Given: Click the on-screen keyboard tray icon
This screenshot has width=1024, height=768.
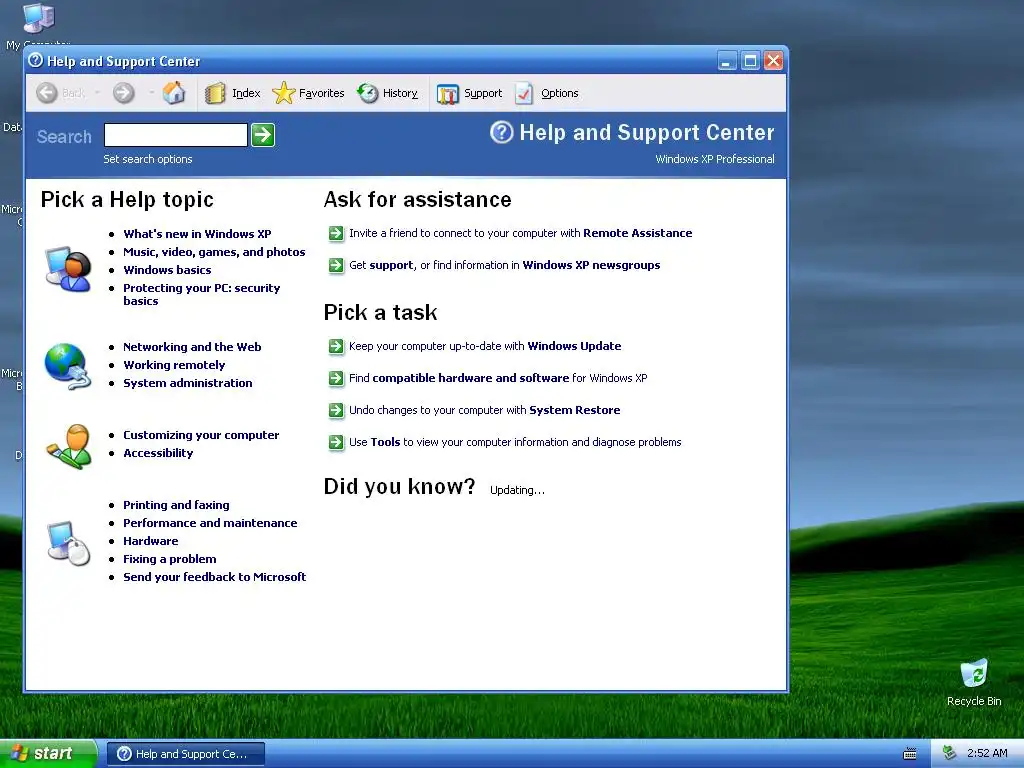Looking at the screenshot, I should pos(910,754).
